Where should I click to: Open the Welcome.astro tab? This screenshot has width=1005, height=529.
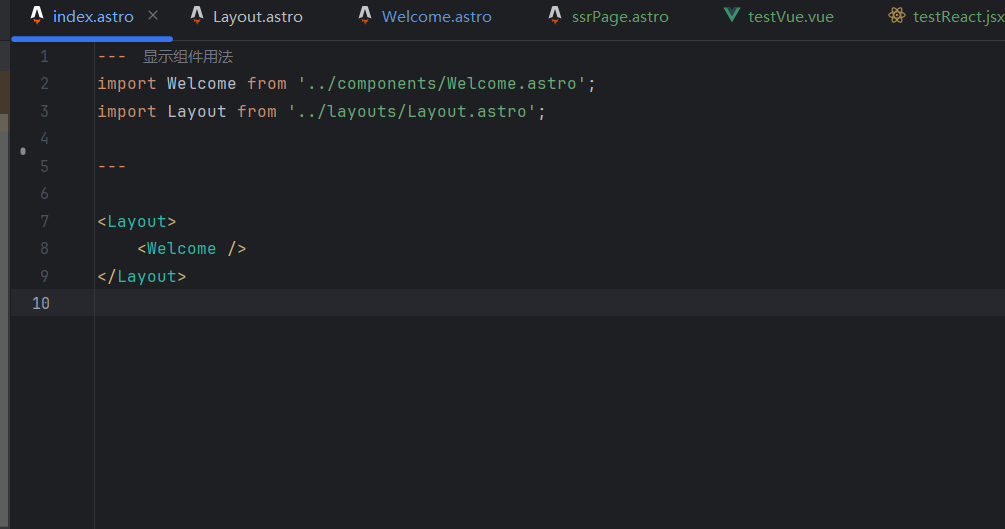coord(436,17)
